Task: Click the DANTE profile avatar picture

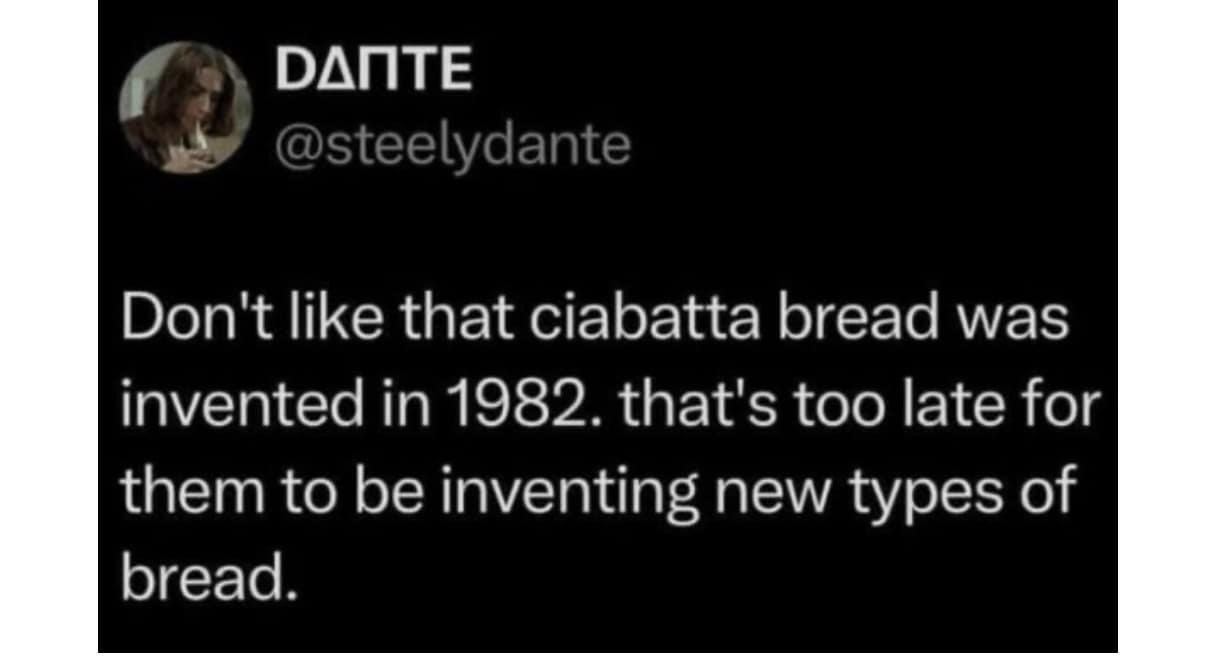Action: tap(185, 110)
